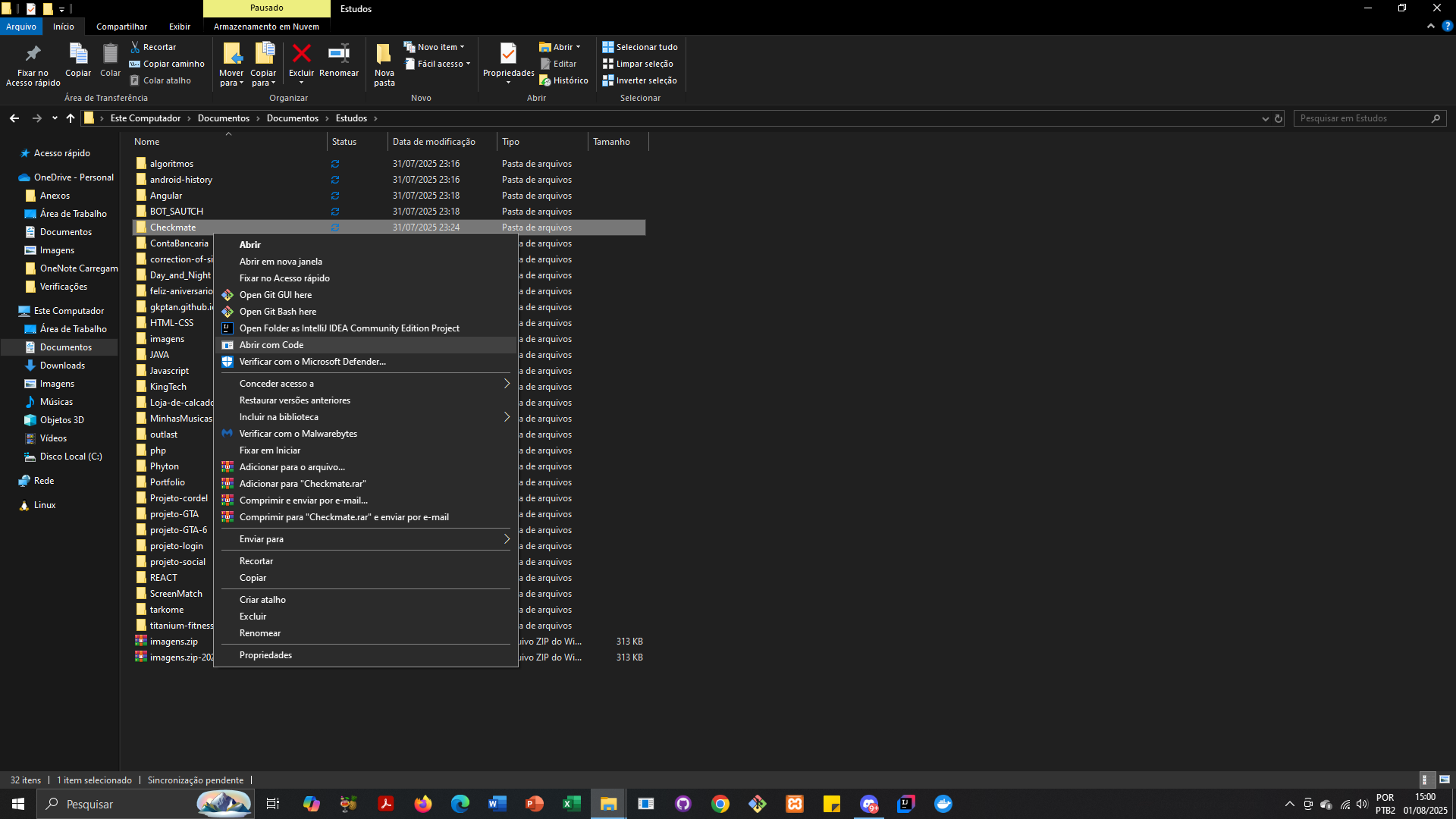Switch to the Exibir ribbon tab
The height and width of the screenshot is (819, 1456).
pos(180,27)
